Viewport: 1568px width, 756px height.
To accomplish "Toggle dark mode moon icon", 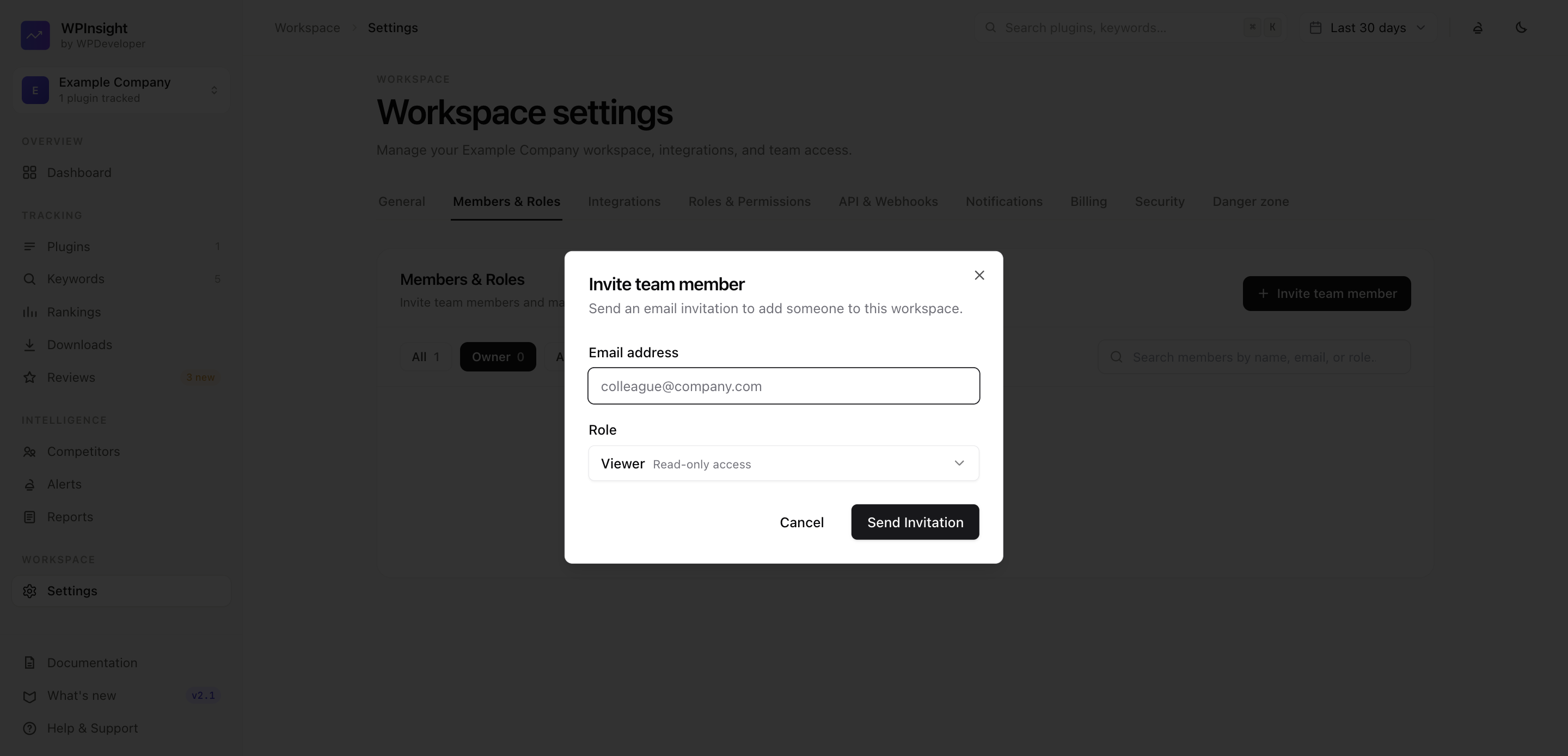I will pos(1521,27).
